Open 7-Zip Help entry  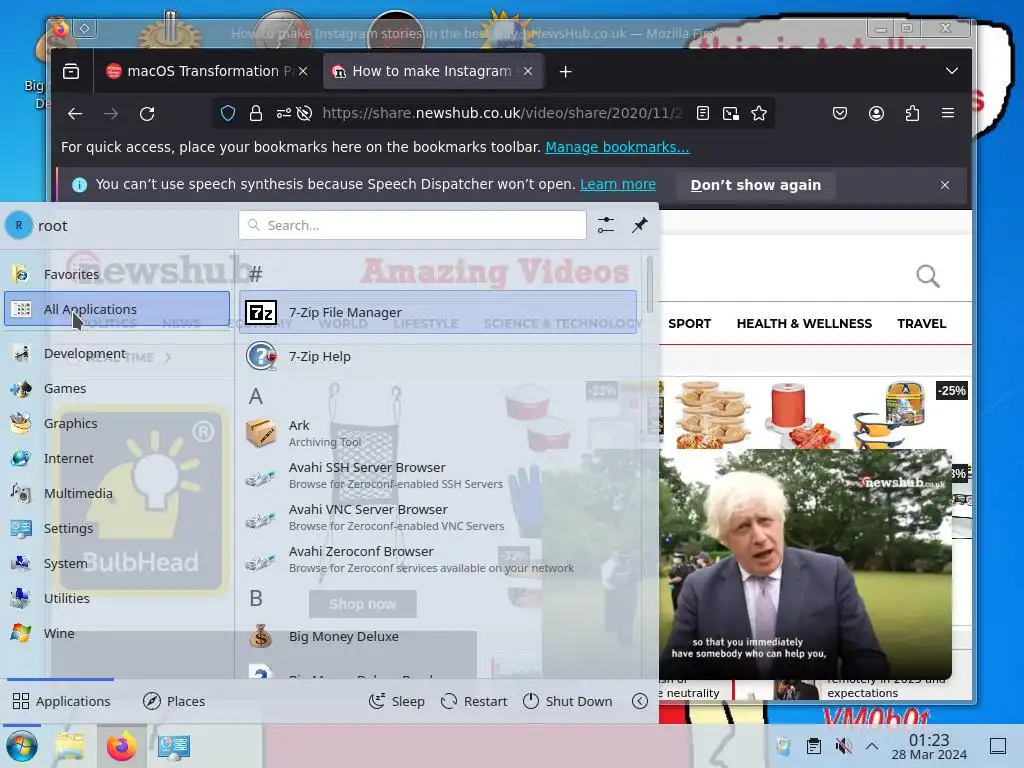[438, 357]
